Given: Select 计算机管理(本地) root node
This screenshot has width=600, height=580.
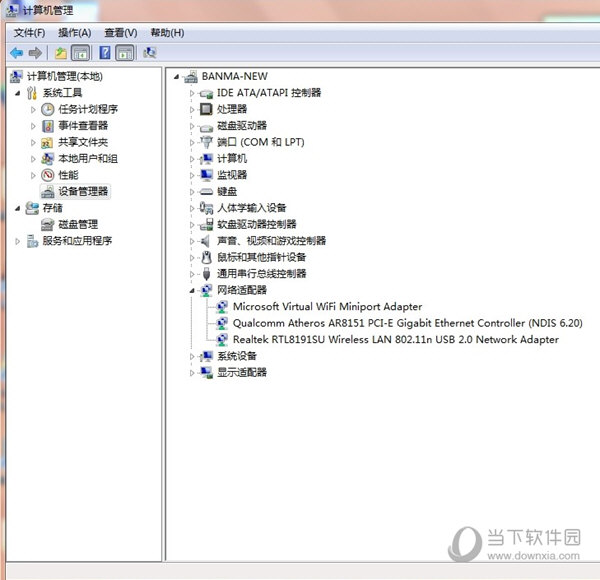Looking at the screenshot, I should tap(65, 76).
